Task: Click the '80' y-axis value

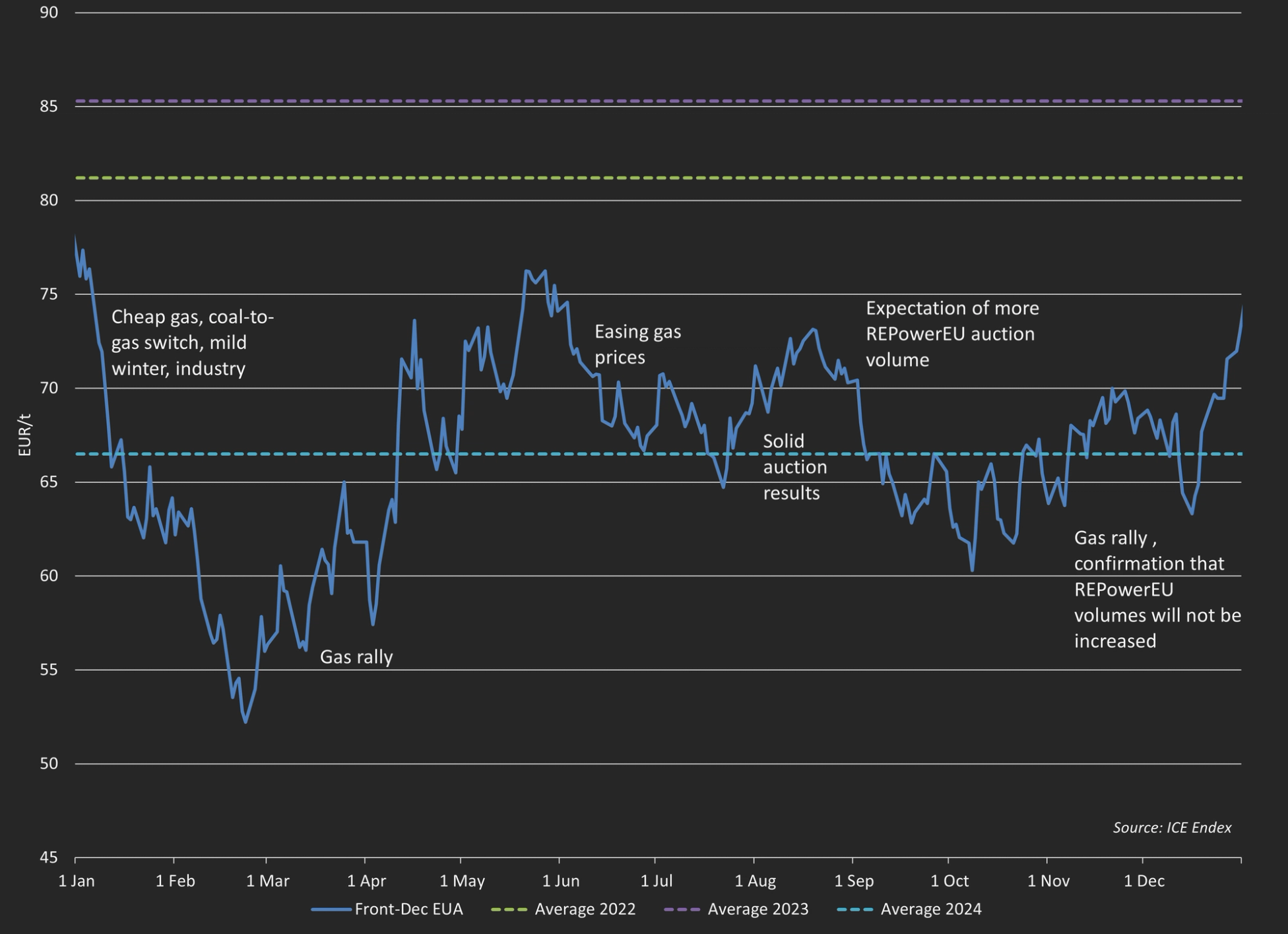Action: pos(49,200)
